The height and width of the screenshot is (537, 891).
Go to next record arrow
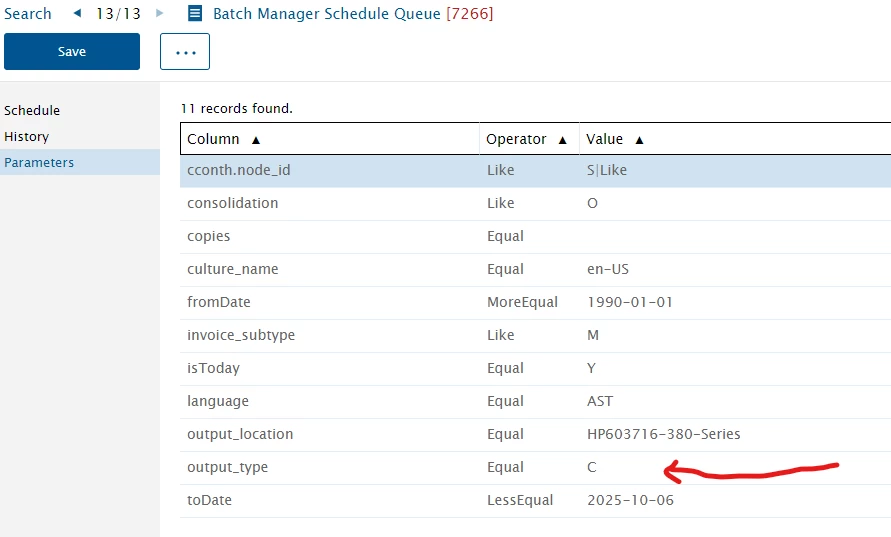[160, 13]
